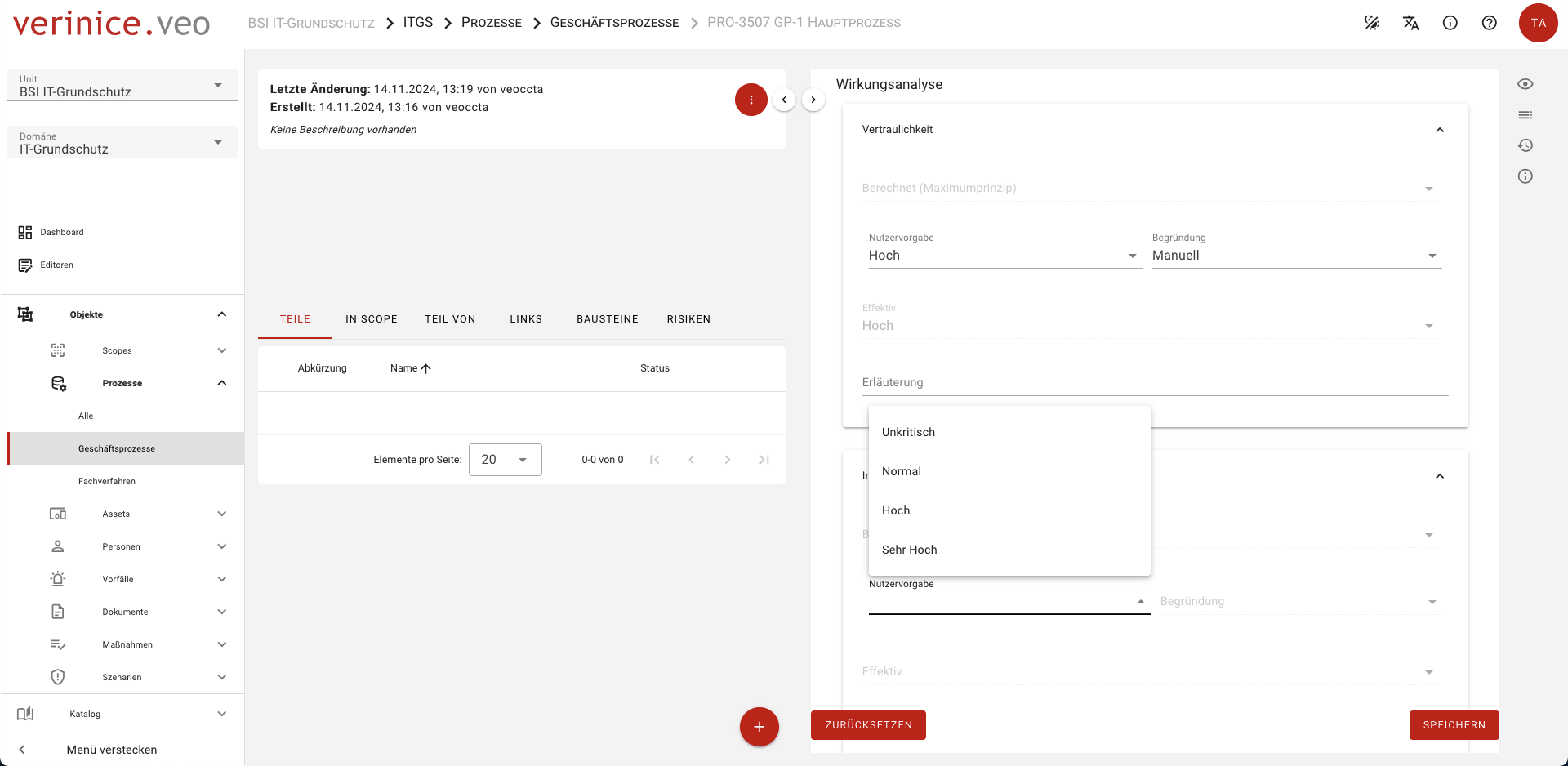Click the table of contents list icon

[1525, 115]
